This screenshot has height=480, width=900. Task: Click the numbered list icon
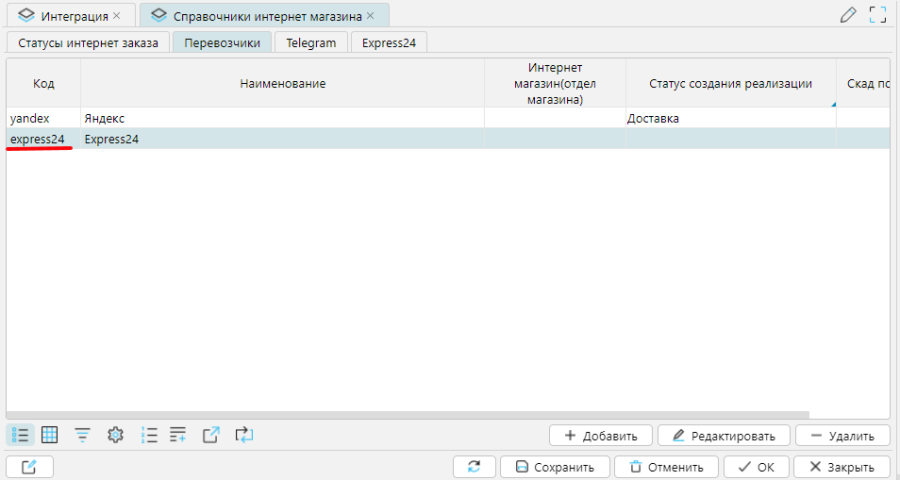point(150,435)
